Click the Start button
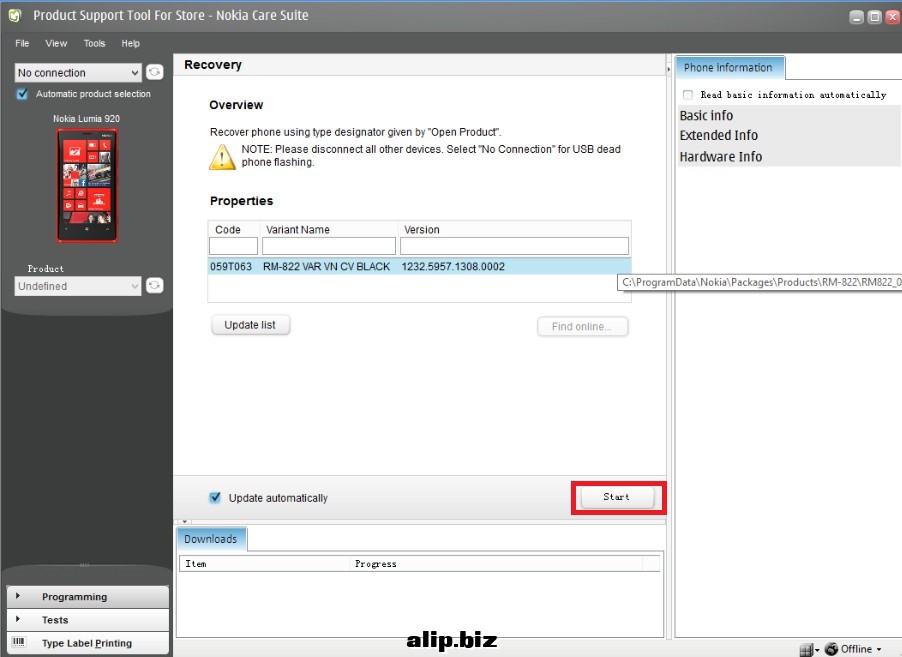 tap(617, 497)
